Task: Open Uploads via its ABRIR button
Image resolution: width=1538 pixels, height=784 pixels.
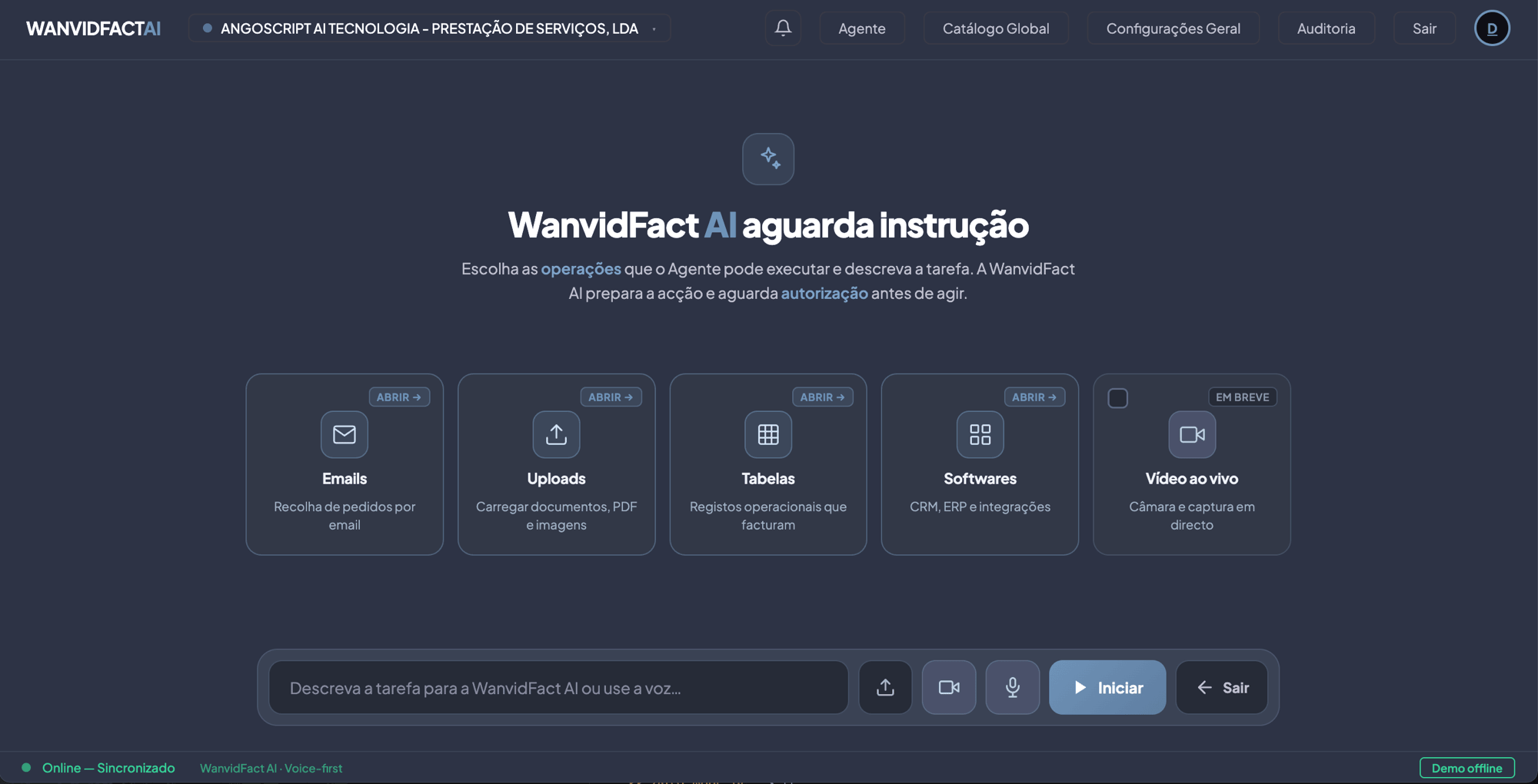Action: [x=611, y=397]
